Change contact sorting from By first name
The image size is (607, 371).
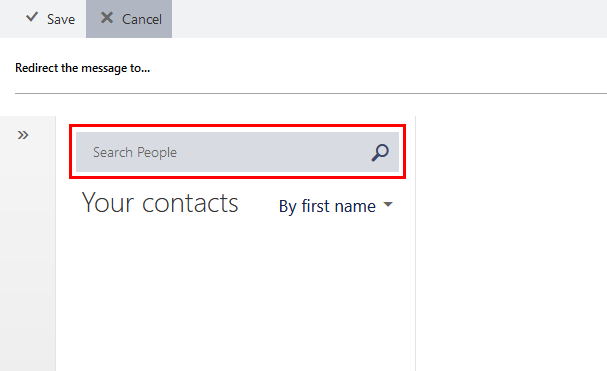(336, 206)
